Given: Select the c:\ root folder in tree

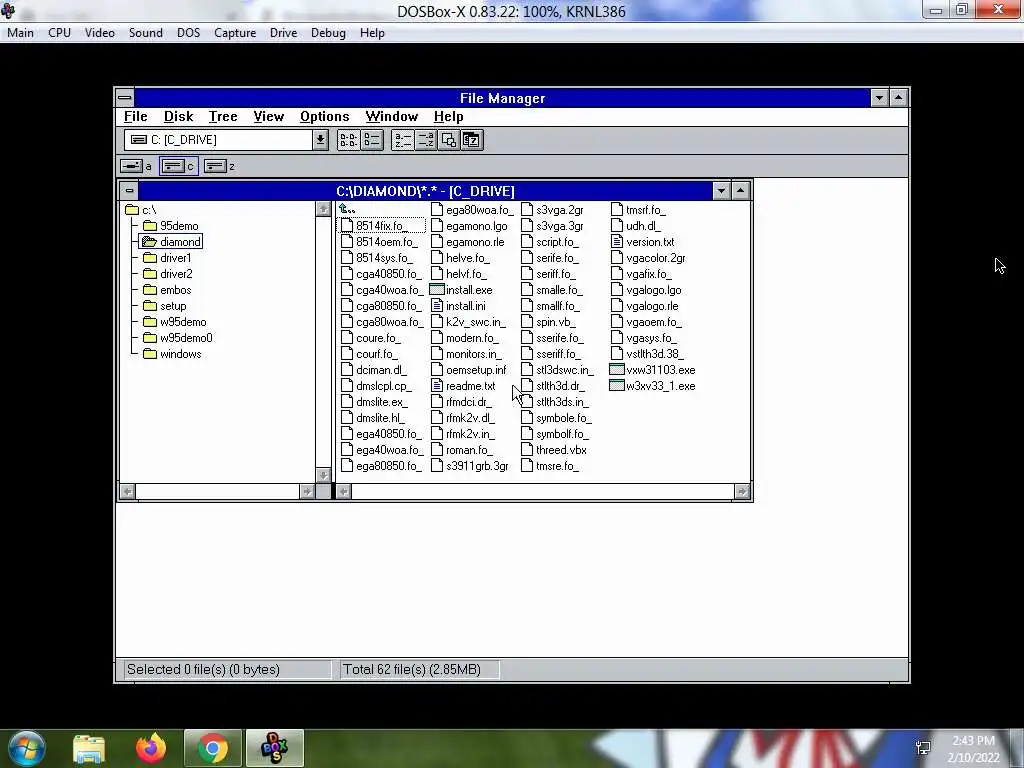Looking at the screenshot, I should click(x=140, y=210).
